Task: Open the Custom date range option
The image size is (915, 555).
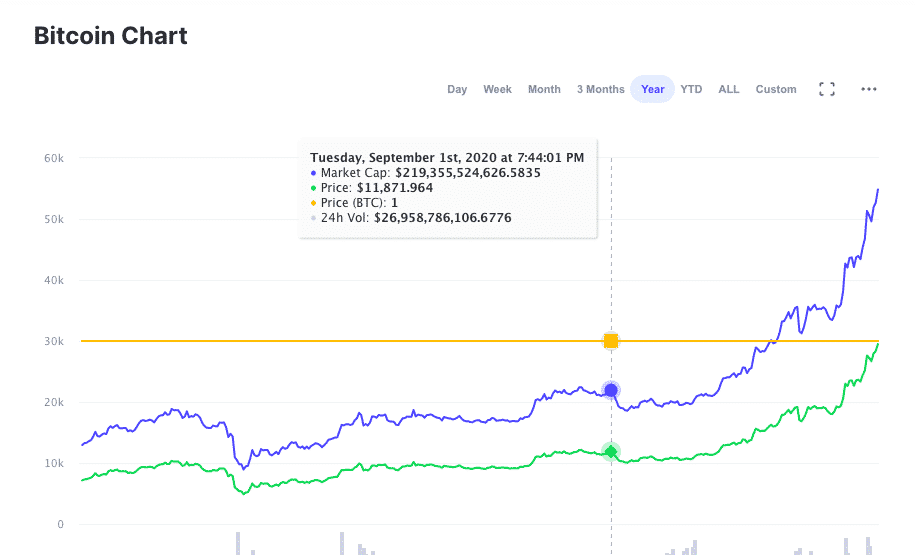Action: tap(776, 89)
